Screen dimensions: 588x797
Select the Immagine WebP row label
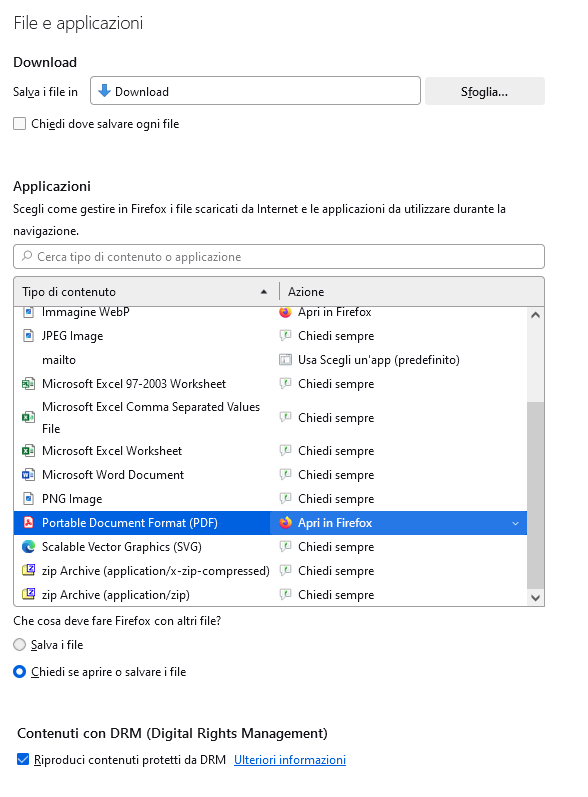(x=86, y=312)
